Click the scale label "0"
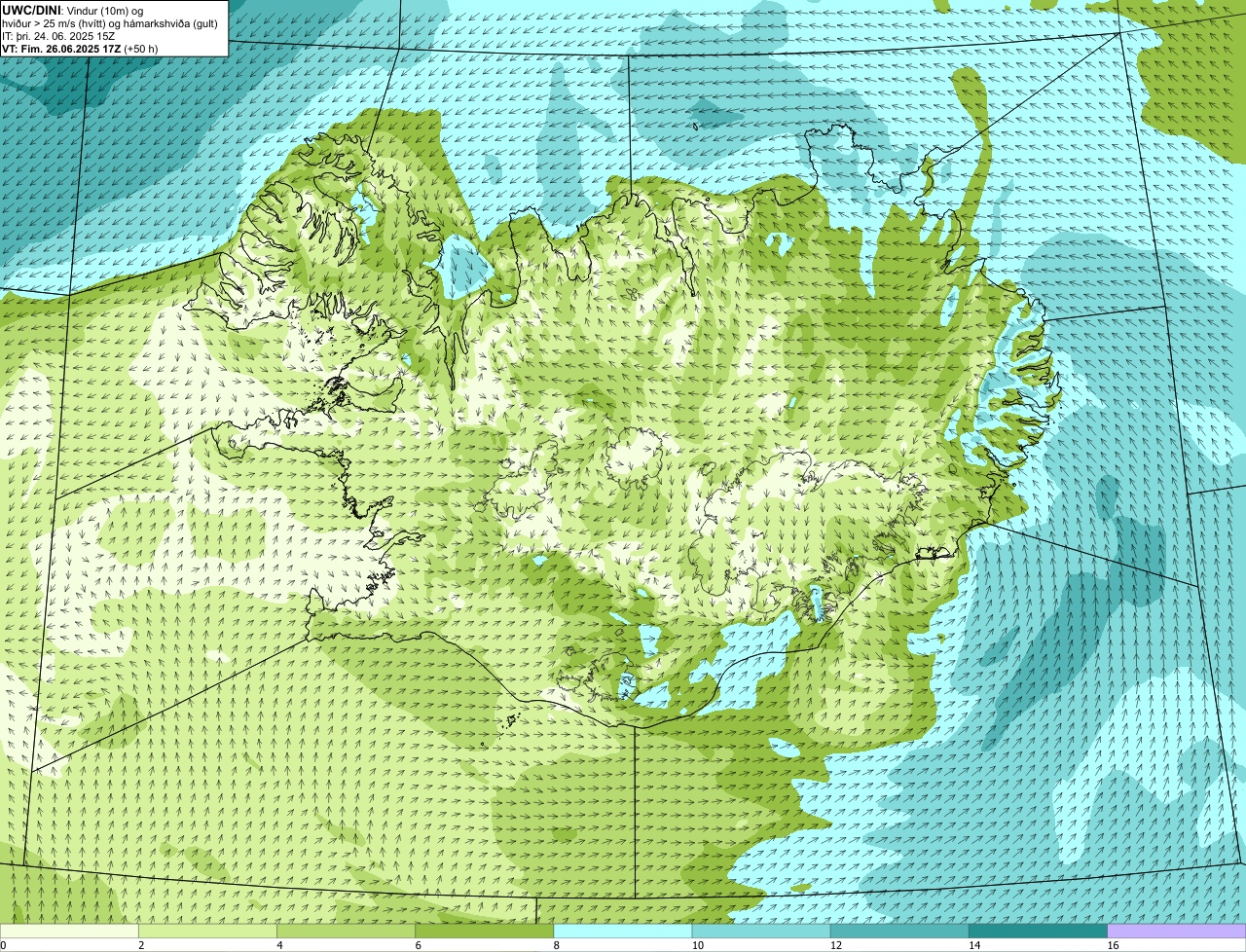 3,945
